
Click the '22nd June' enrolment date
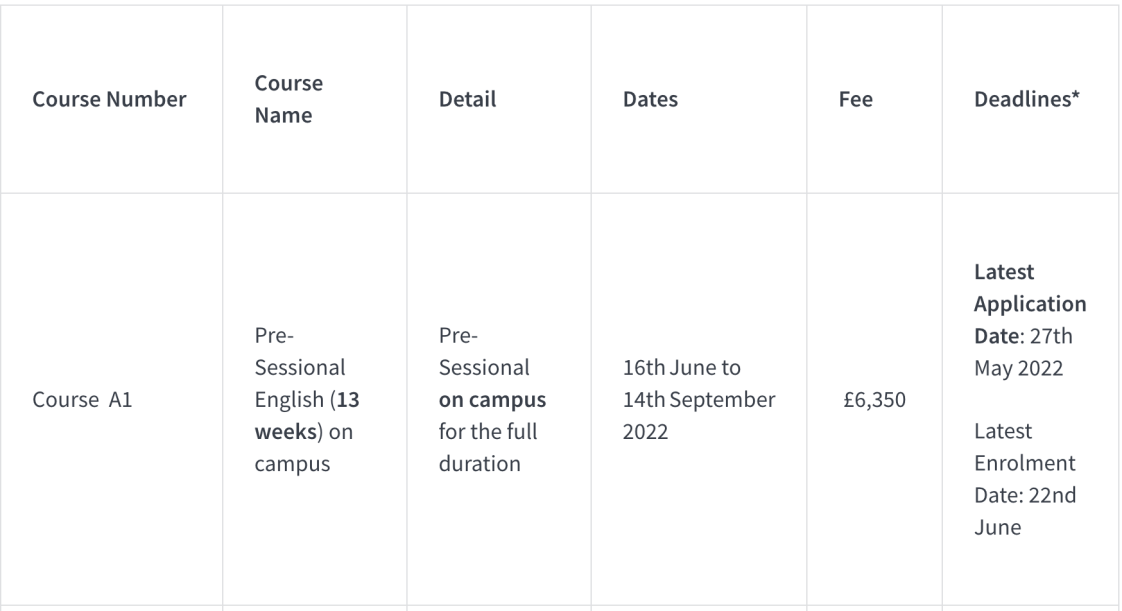coord(1025,511)
